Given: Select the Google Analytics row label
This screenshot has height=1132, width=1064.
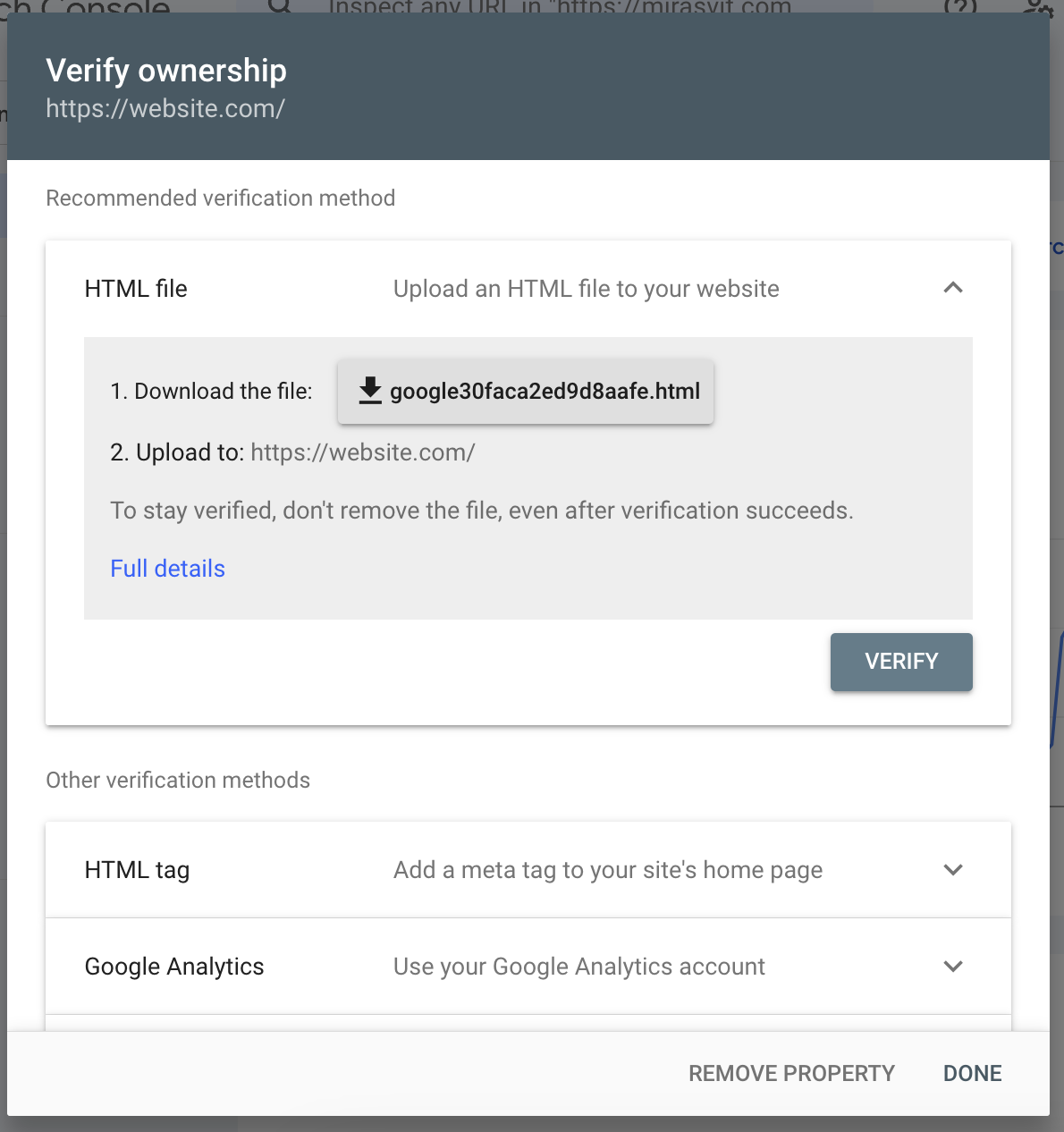Looking at the screenshot, I should tap(173, 967).
